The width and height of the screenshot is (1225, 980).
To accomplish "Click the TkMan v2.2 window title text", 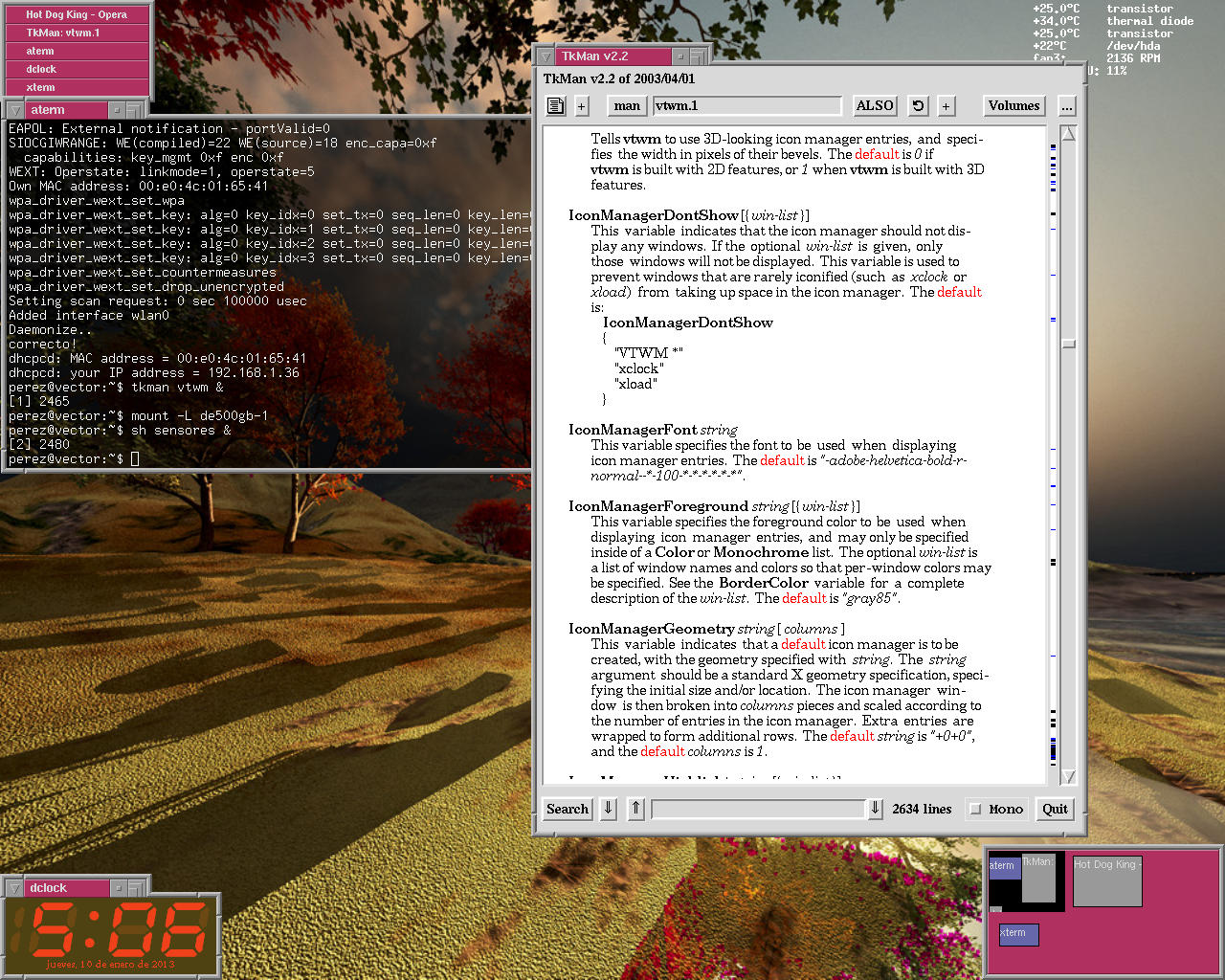I will pyautogui.click(x=595, y=56).
